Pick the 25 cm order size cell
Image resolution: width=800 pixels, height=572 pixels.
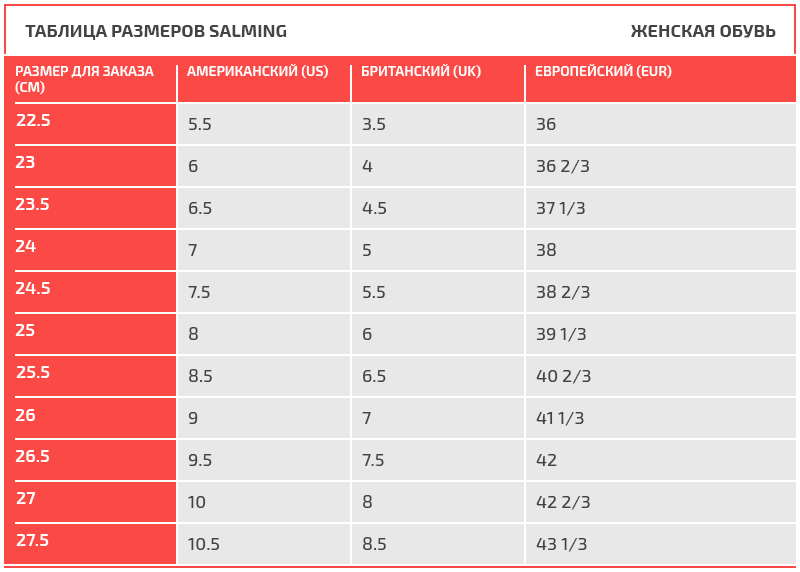[x=25, y=331]
